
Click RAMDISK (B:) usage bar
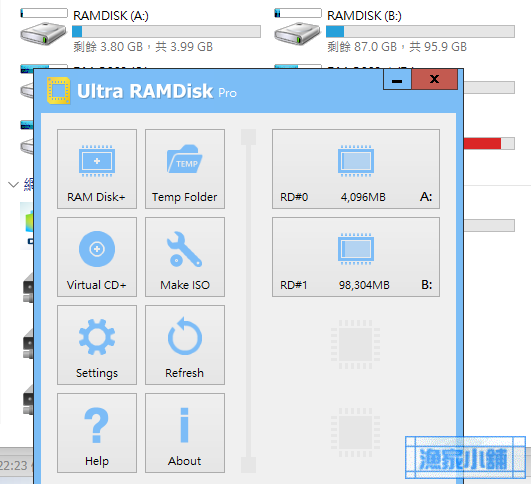[420, 31]
